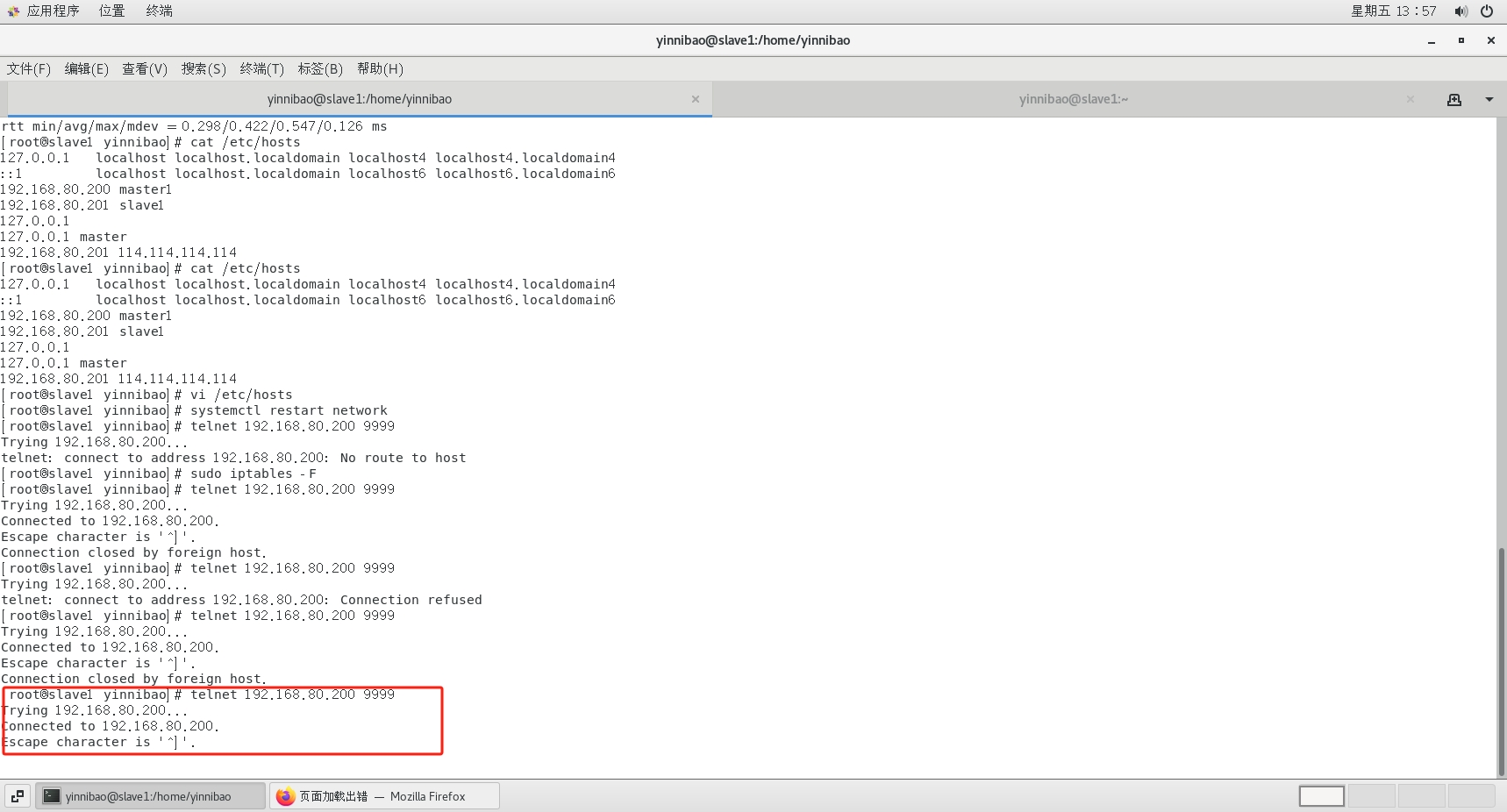
Task: Click the 'systemctl restart network' command line
Action: click(x=194, y=410)
